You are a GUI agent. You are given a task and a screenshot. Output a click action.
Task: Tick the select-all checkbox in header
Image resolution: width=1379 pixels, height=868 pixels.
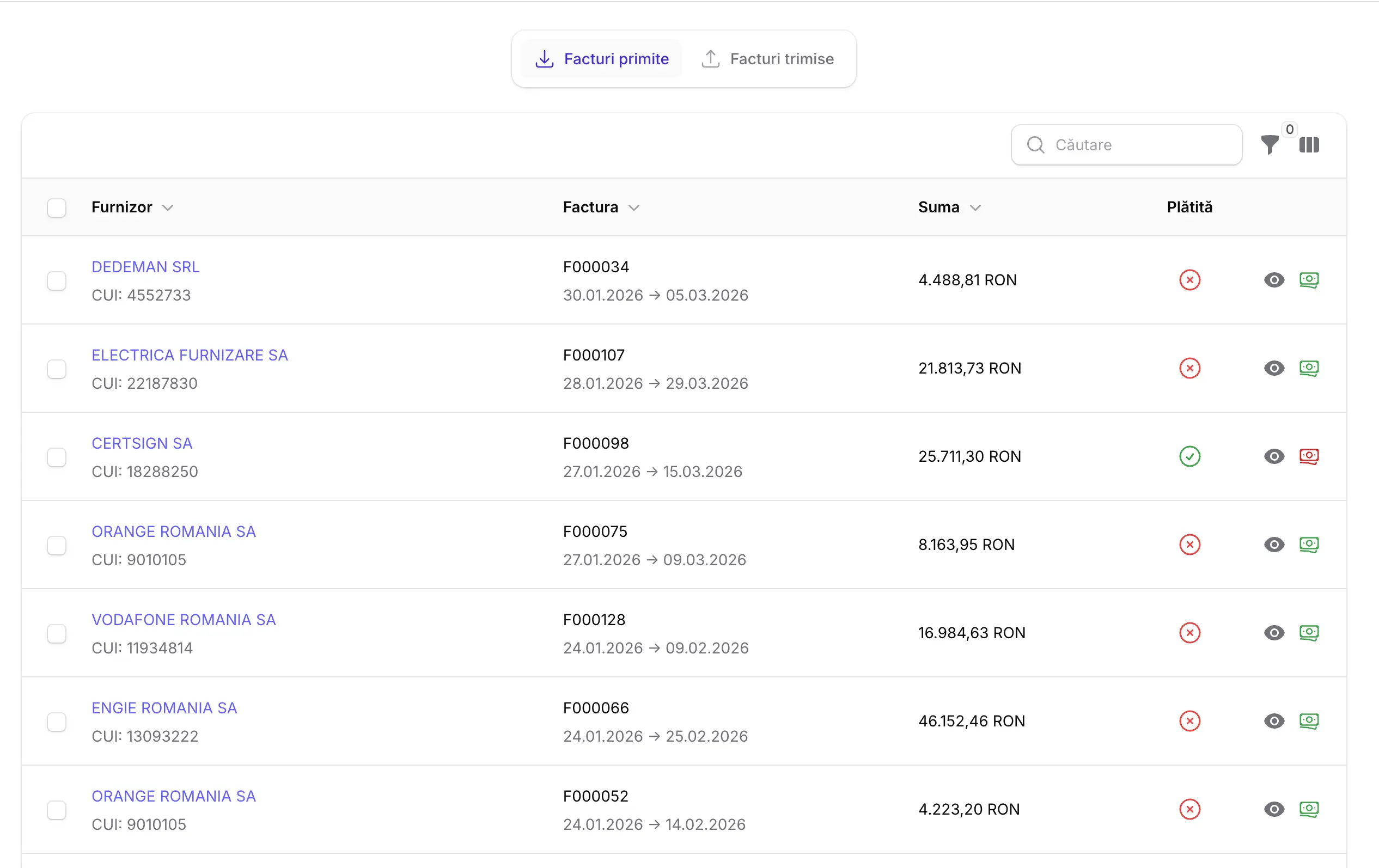coord(57,207)
